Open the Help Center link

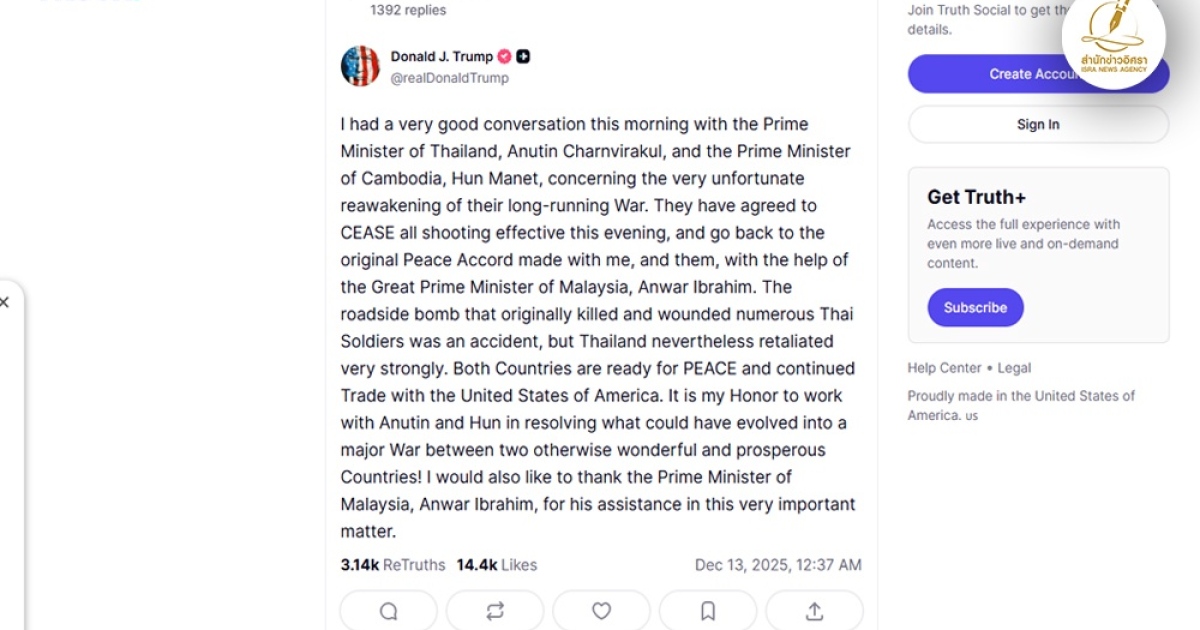[x=944, y=368]
